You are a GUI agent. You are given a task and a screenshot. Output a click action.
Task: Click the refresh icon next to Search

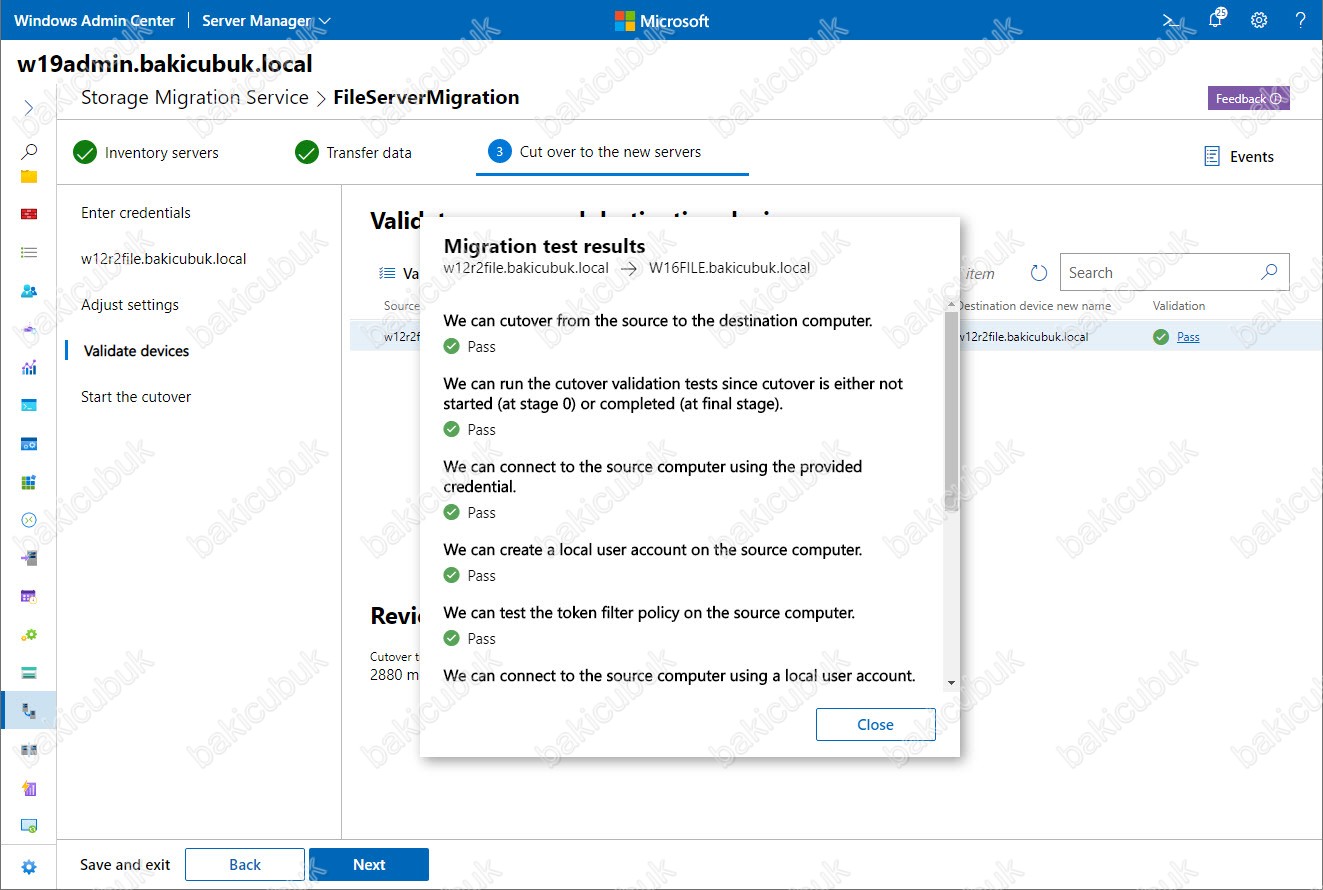tap(1038, 273)
